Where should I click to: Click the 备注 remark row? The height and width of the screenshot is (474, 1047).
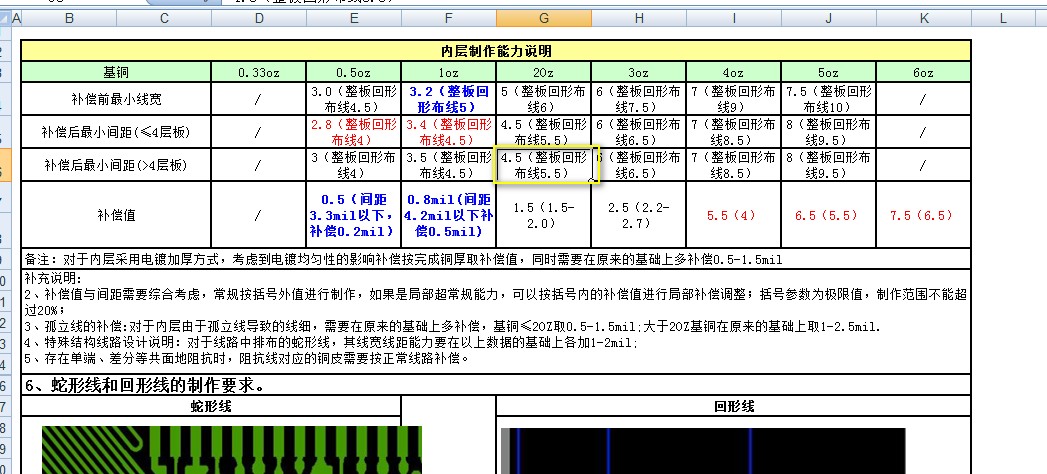[x=496, y=258]
